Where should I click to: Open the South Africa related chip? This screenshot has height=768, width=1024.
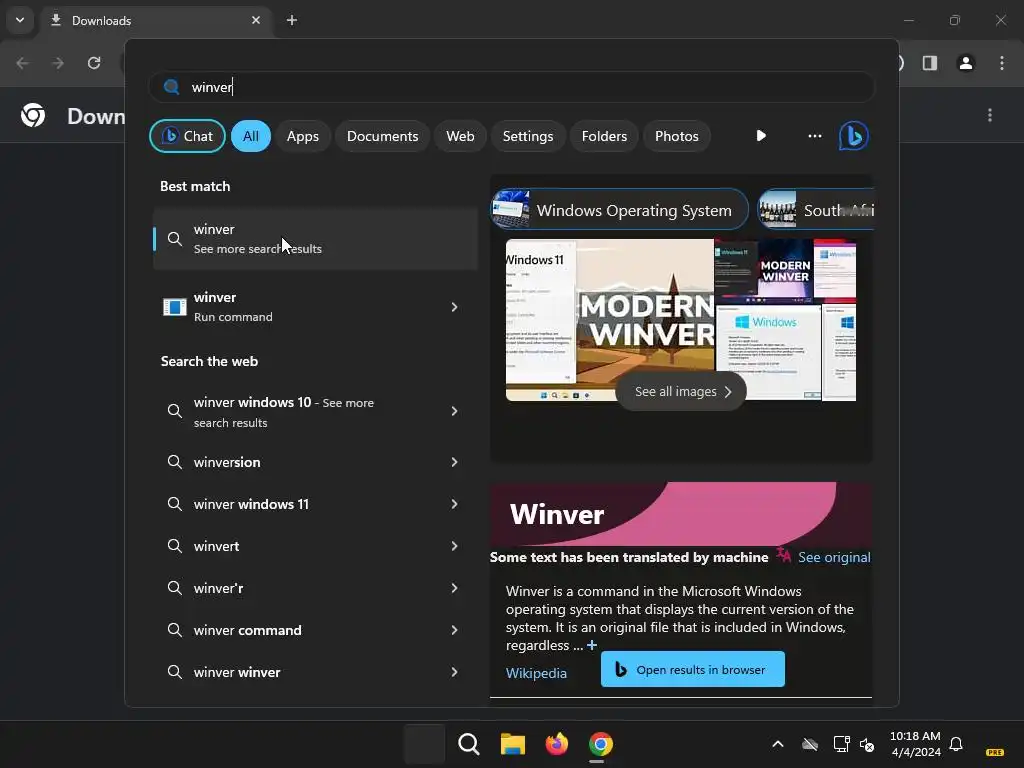816,210
